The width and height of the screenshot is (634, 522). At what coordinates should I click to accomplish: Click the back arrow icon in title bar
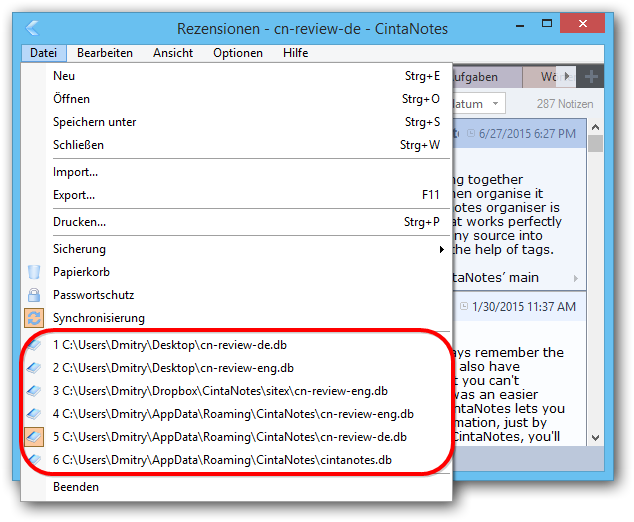(32, 28)
